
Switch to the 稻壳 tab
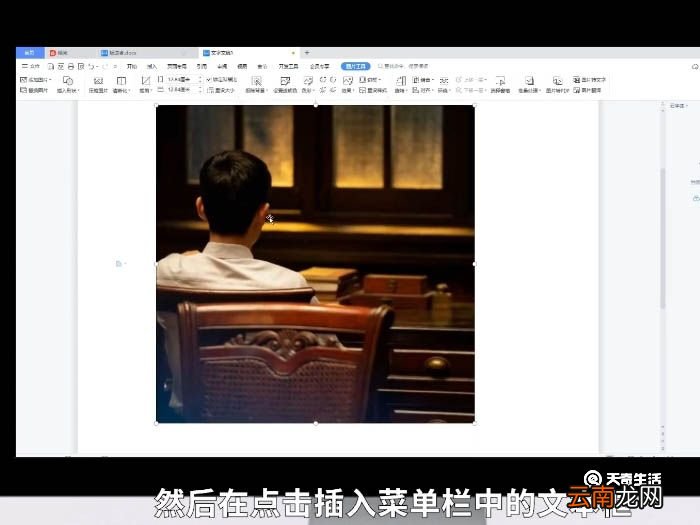(71, 53)
